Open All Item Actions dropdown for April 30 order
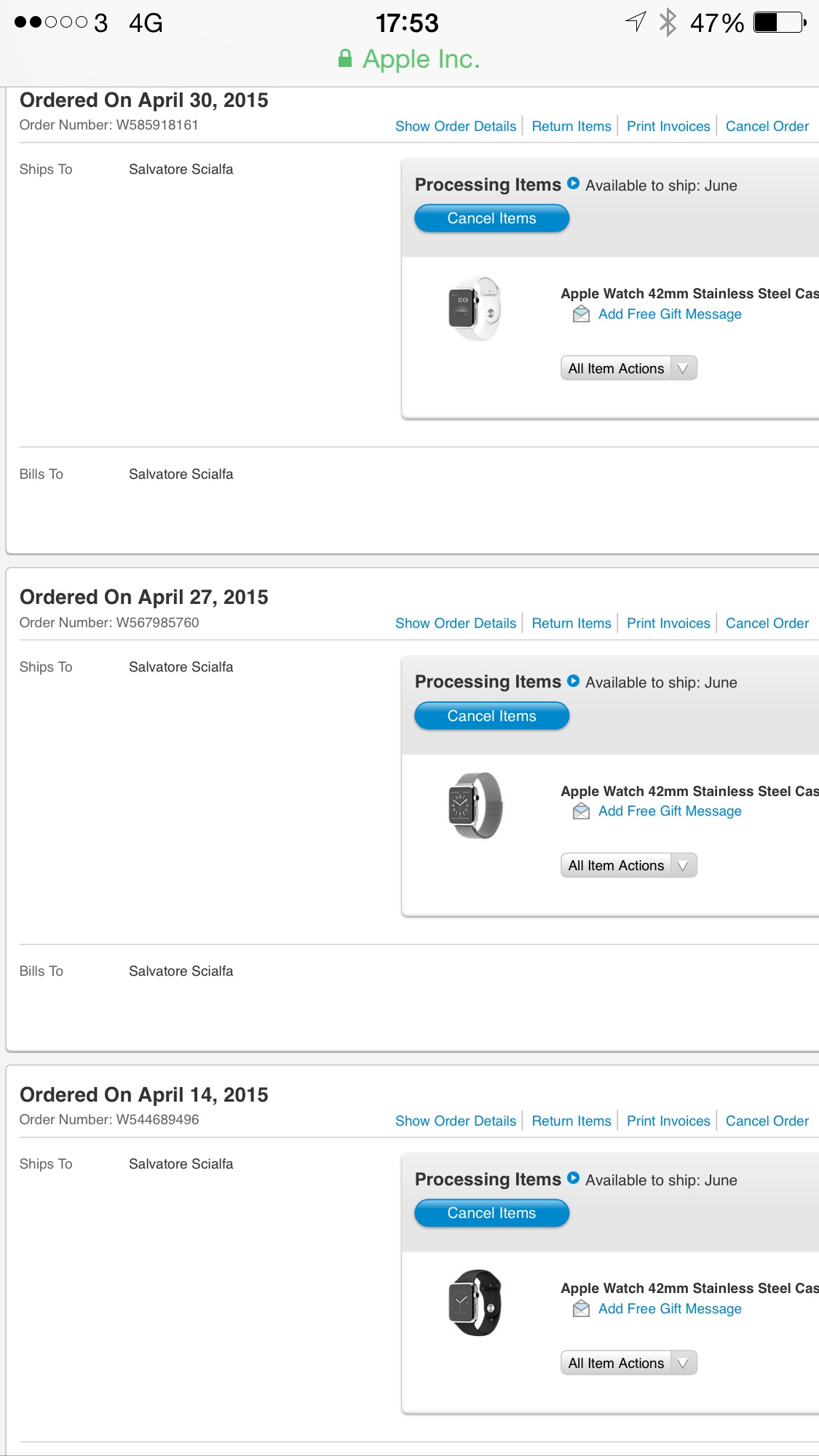 click(x=628, y=368)
